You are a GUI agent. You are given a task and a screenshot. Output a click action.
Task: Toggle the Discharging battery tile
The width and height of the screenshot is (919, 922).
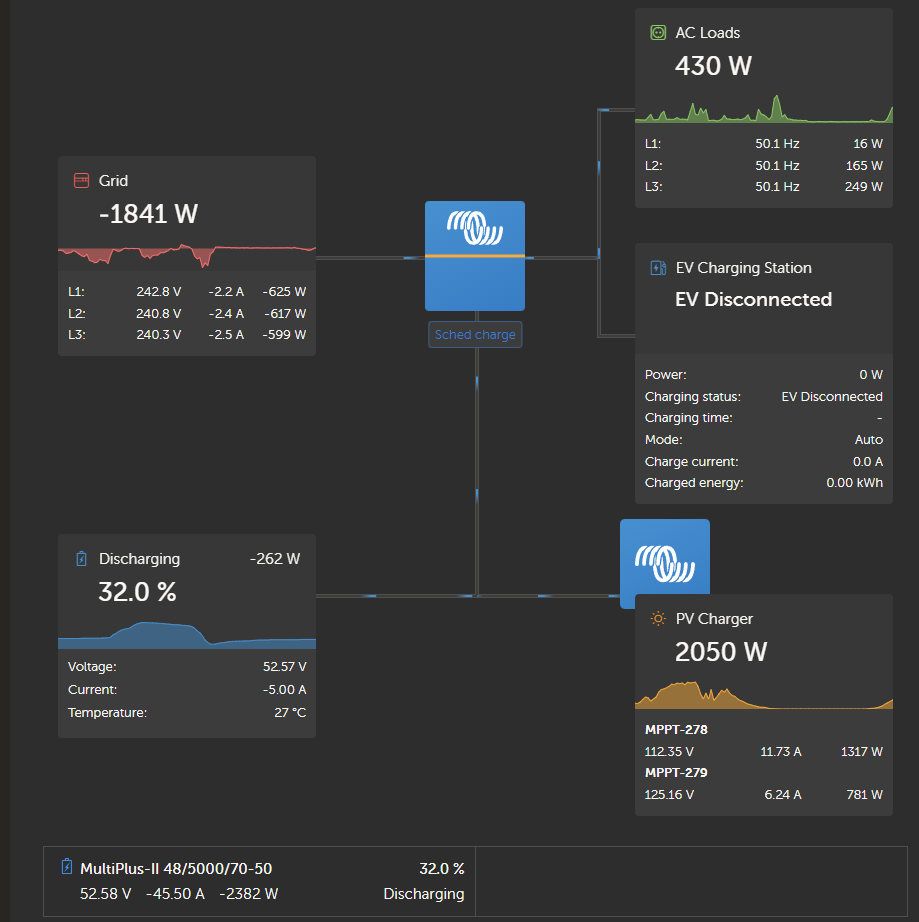pyautogui.click(x=186, y=591)
